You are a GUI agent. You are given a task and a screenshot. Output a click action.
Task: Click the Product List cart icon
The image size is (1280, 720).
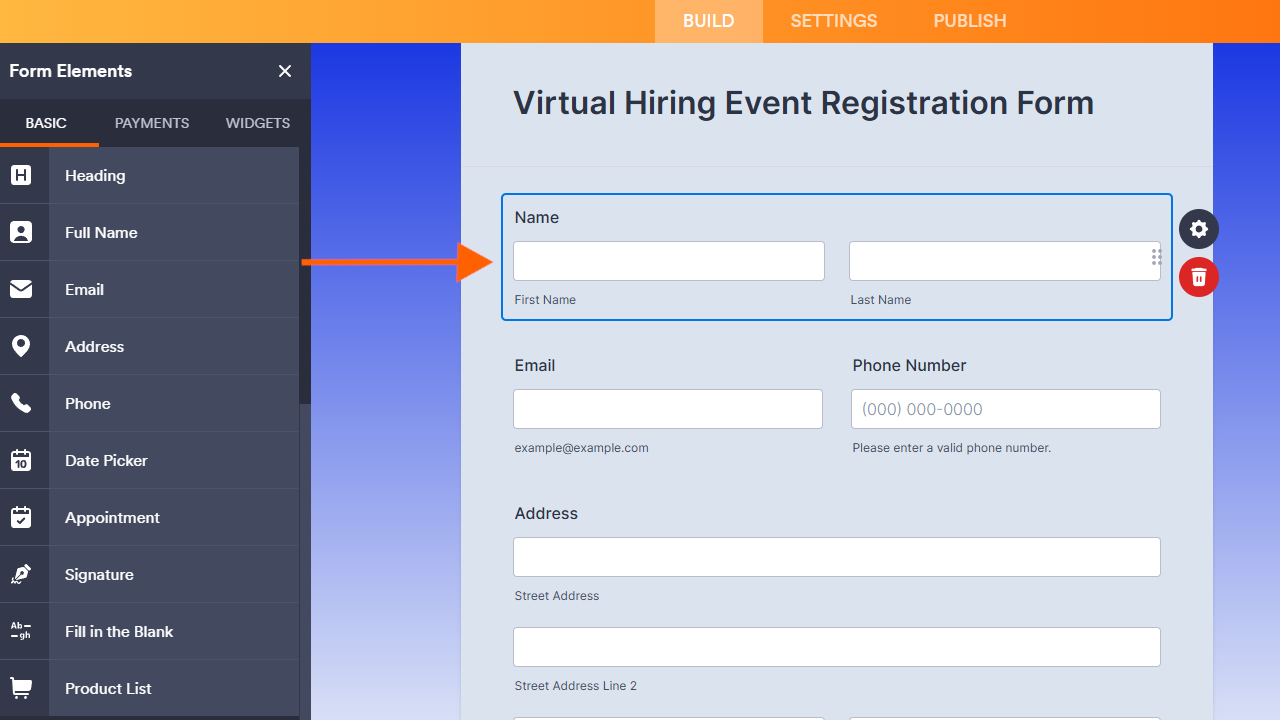[21, 689]
